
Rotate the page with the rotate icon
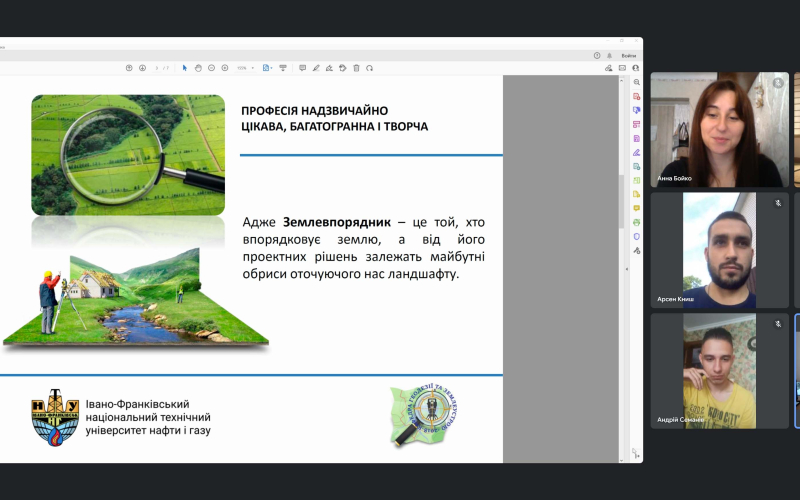[369, 68]
